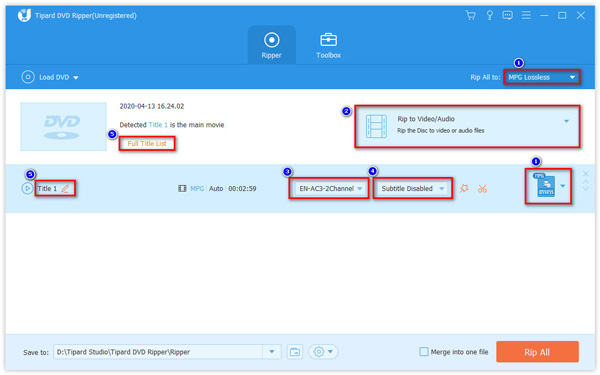
Task: Click the Rip All button
Action: (x=537, y=352)
